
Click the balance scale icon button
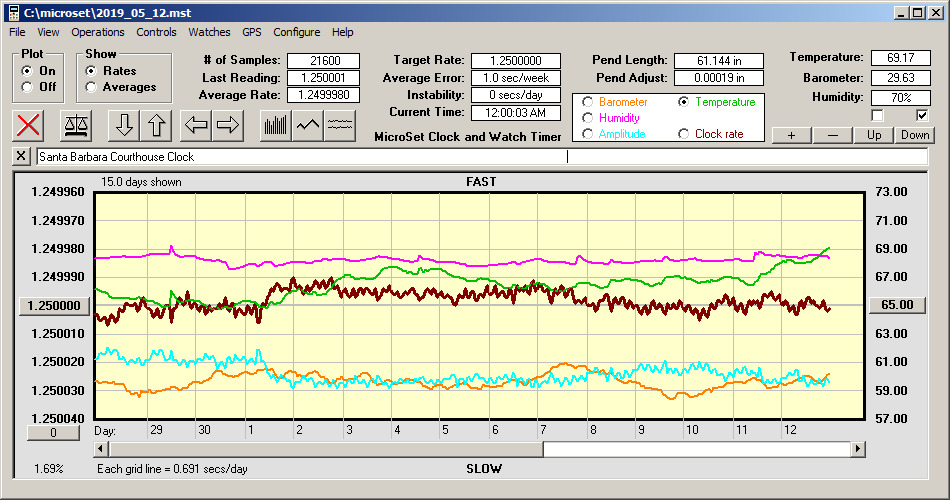tap(75, 125)
